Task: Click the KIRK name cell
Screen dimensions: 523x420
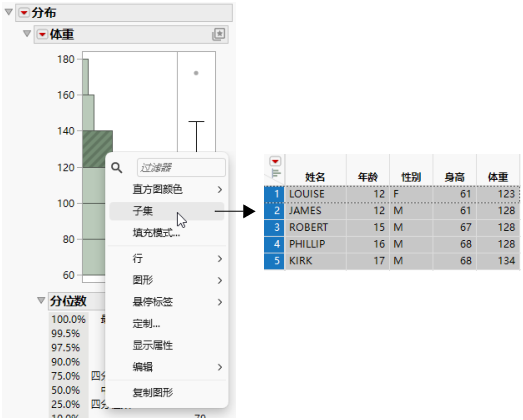Action: pos(316,261)
